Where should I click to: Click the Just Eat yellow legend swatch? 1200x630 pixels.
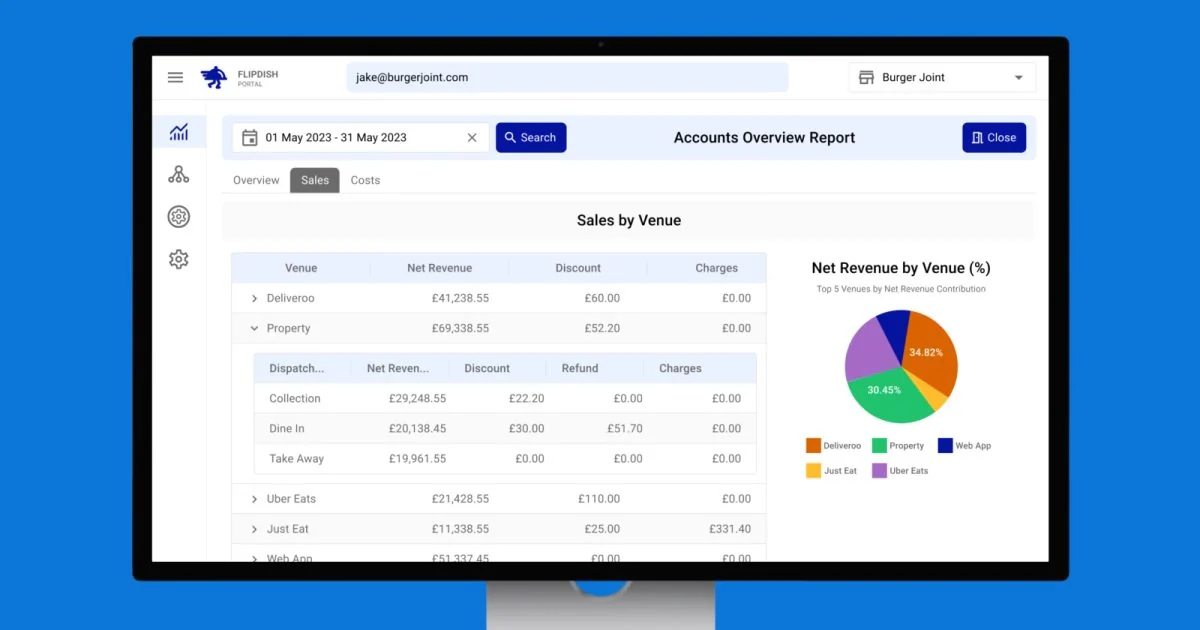(x=813, y=471)
